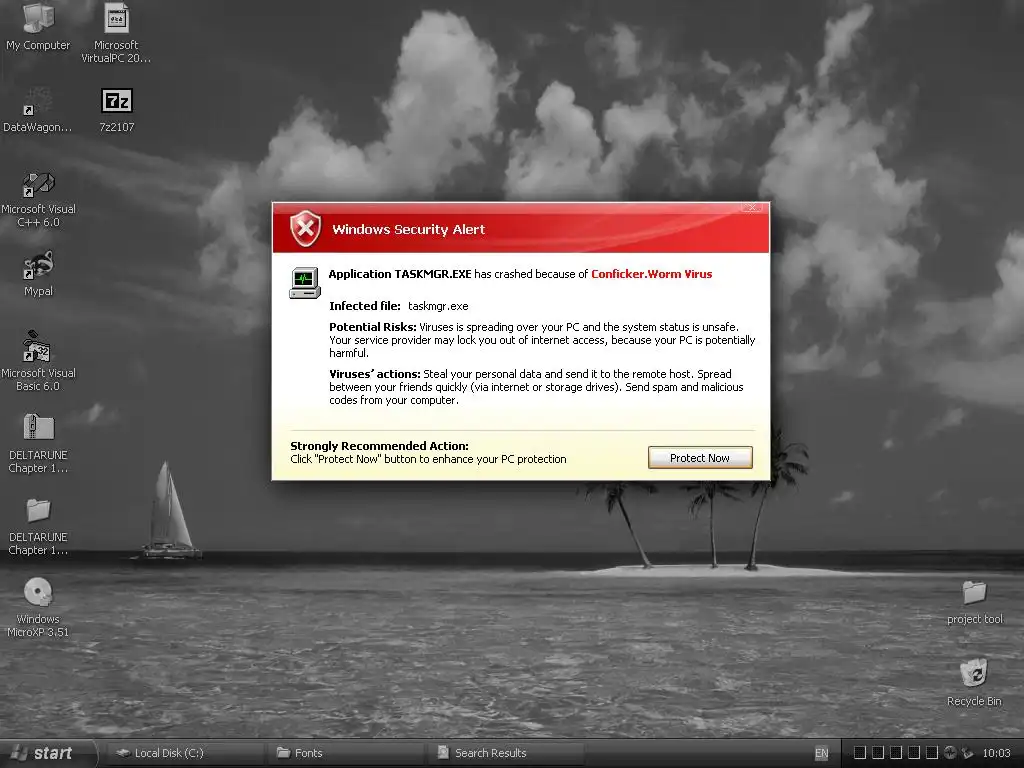Switch to Local Disk (C:) taskbar window
The height and width of the screenshot is (768, 1024).
tap(185, 753)
